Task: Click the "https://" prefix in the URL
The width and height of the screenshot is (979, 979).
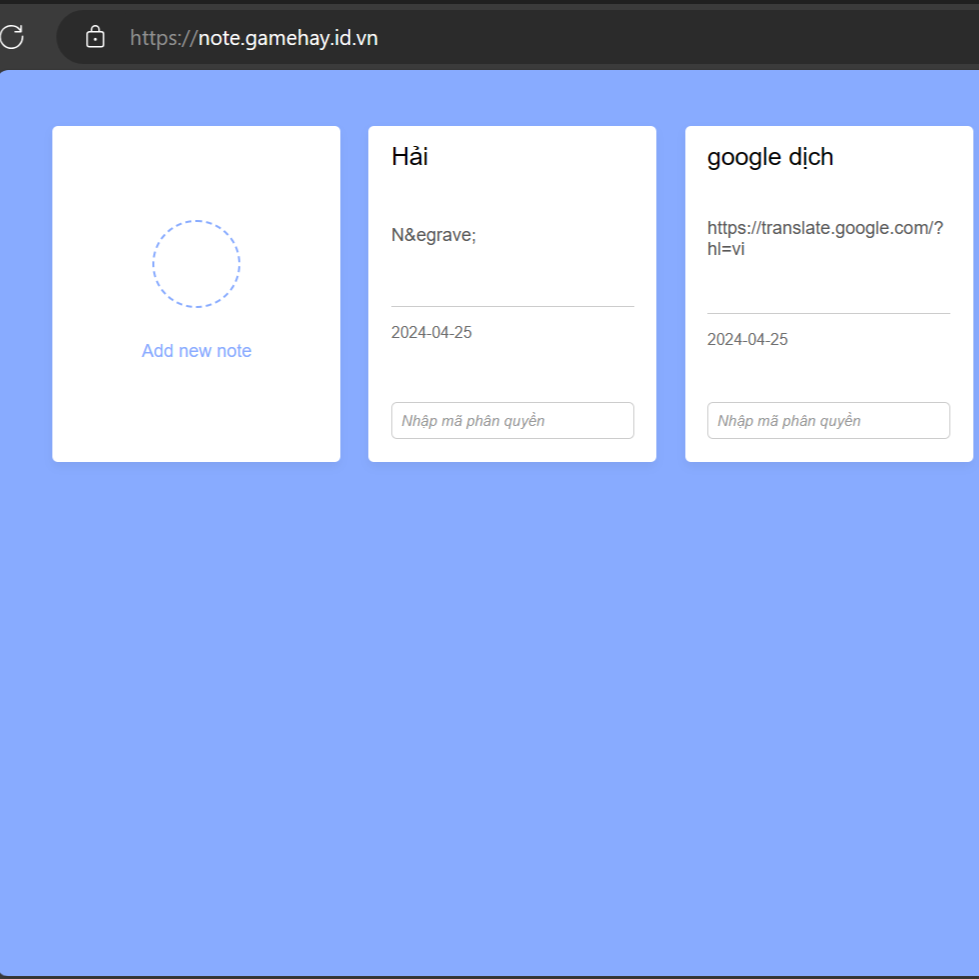Action: [x=163, y=38]
